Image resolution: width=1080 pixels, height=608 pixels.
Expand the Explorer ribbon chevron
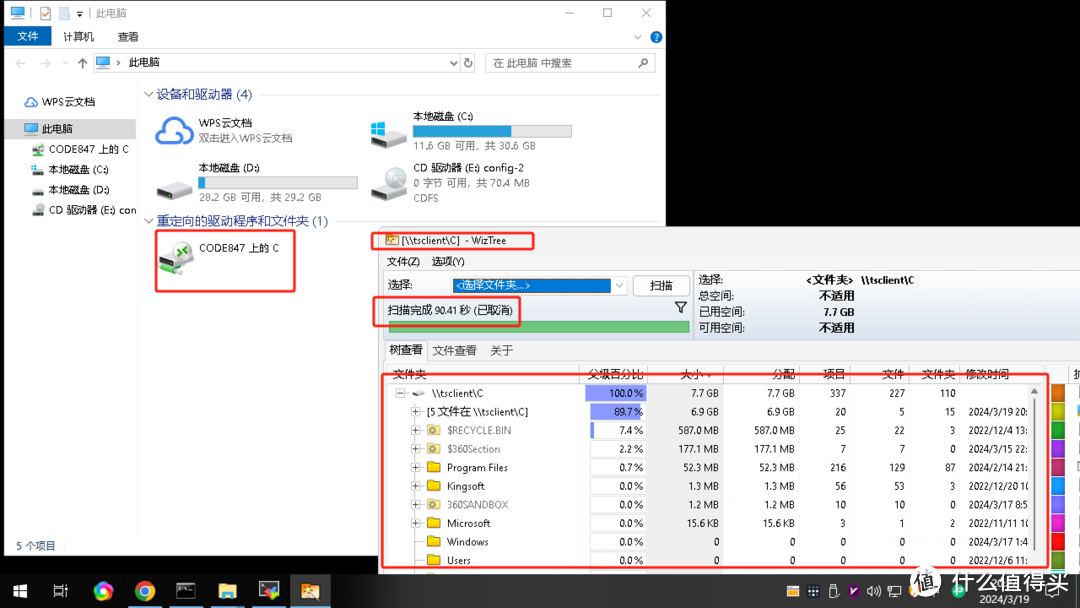(638, 37)
